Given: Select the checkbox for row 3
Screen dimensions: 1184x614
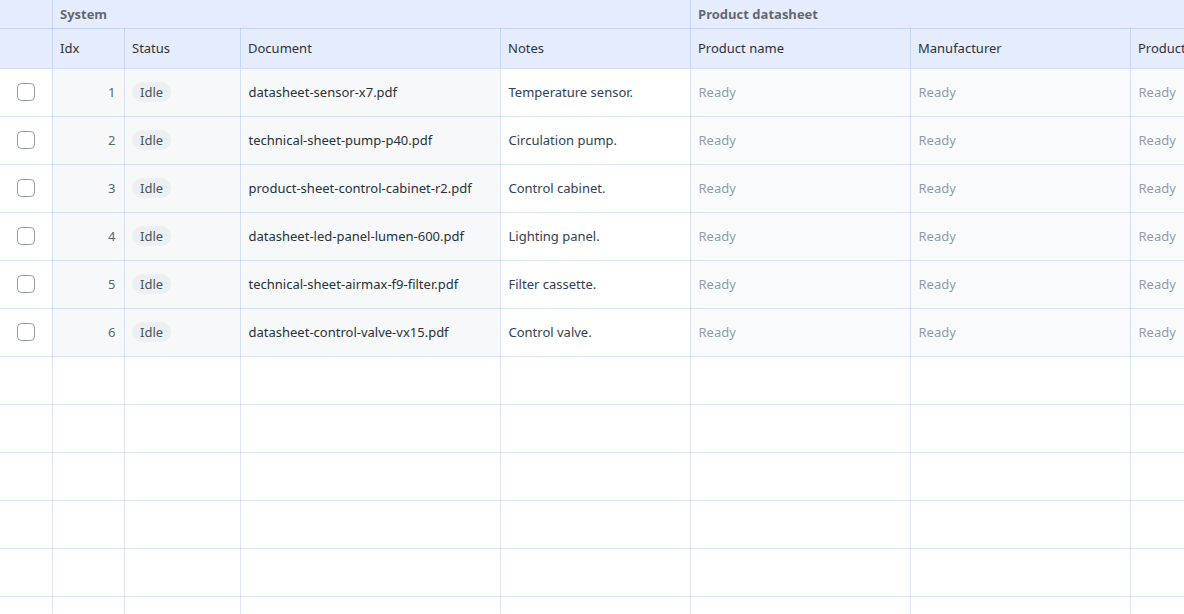Looking at the screenshot, I should [x=26, y=188].
